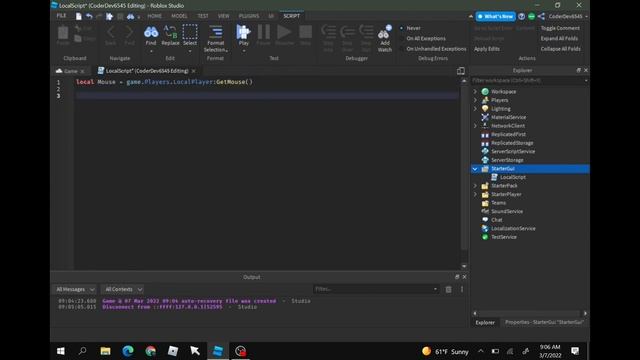
Task: Click the Output filter input field
Action: (375, 289)
